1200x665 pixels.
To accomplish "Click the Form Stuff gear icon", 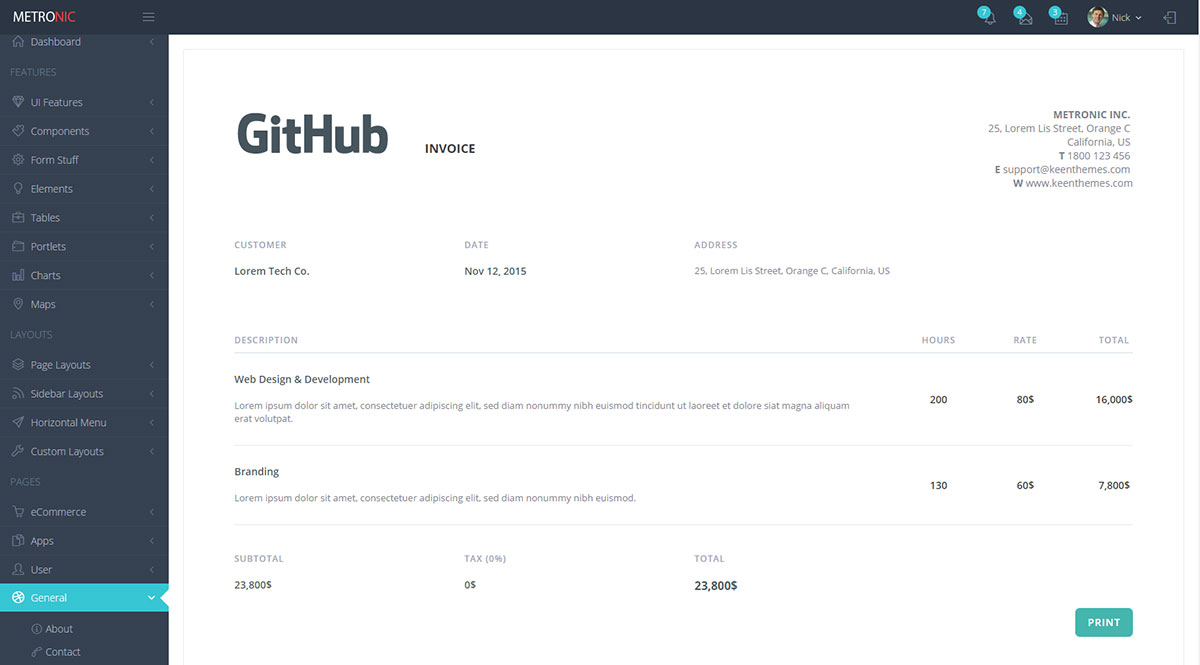I will pyautogui.click(x=18, y=160).
